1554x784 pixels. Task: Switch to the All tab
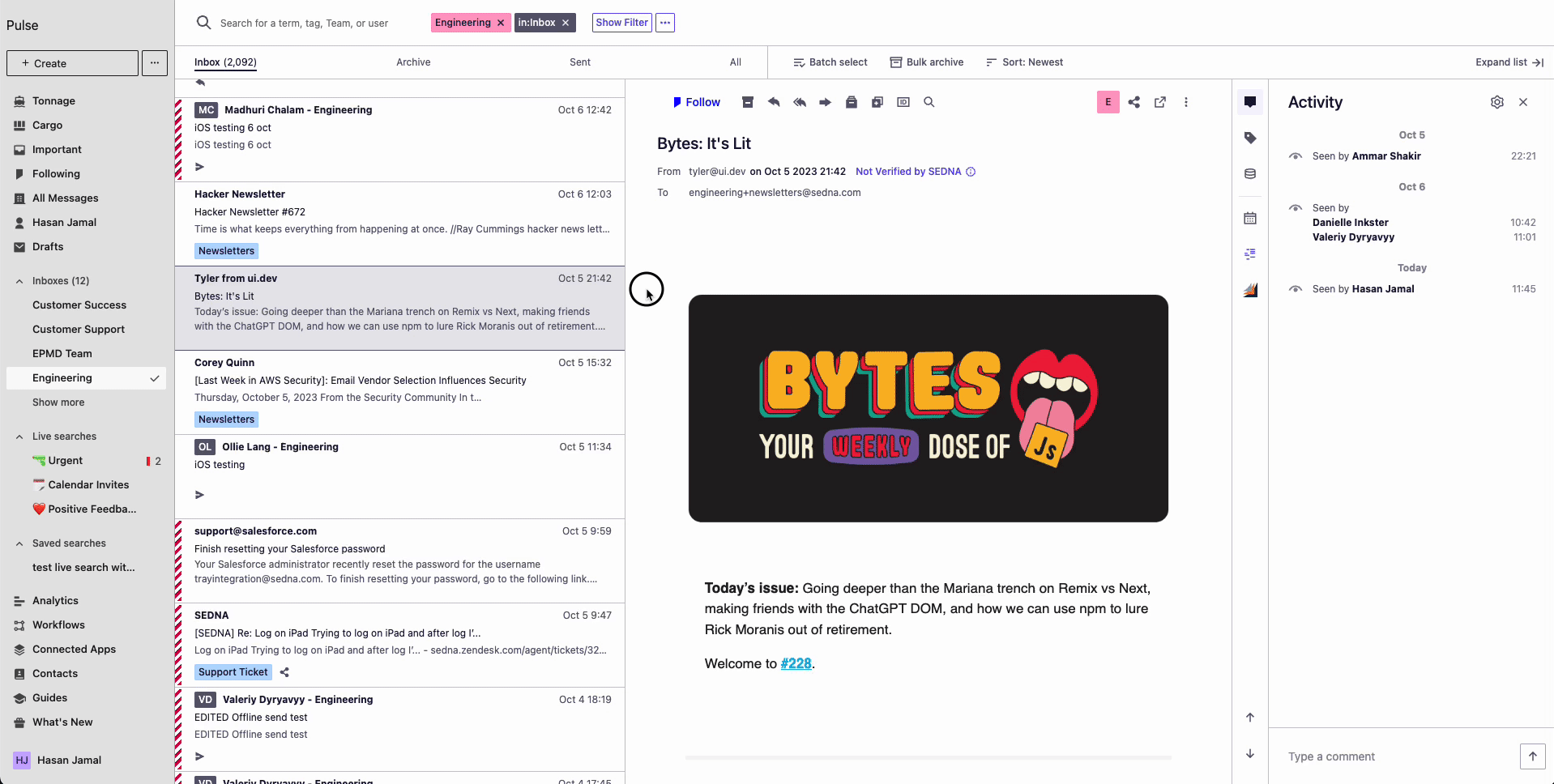(x=736, y=62)
